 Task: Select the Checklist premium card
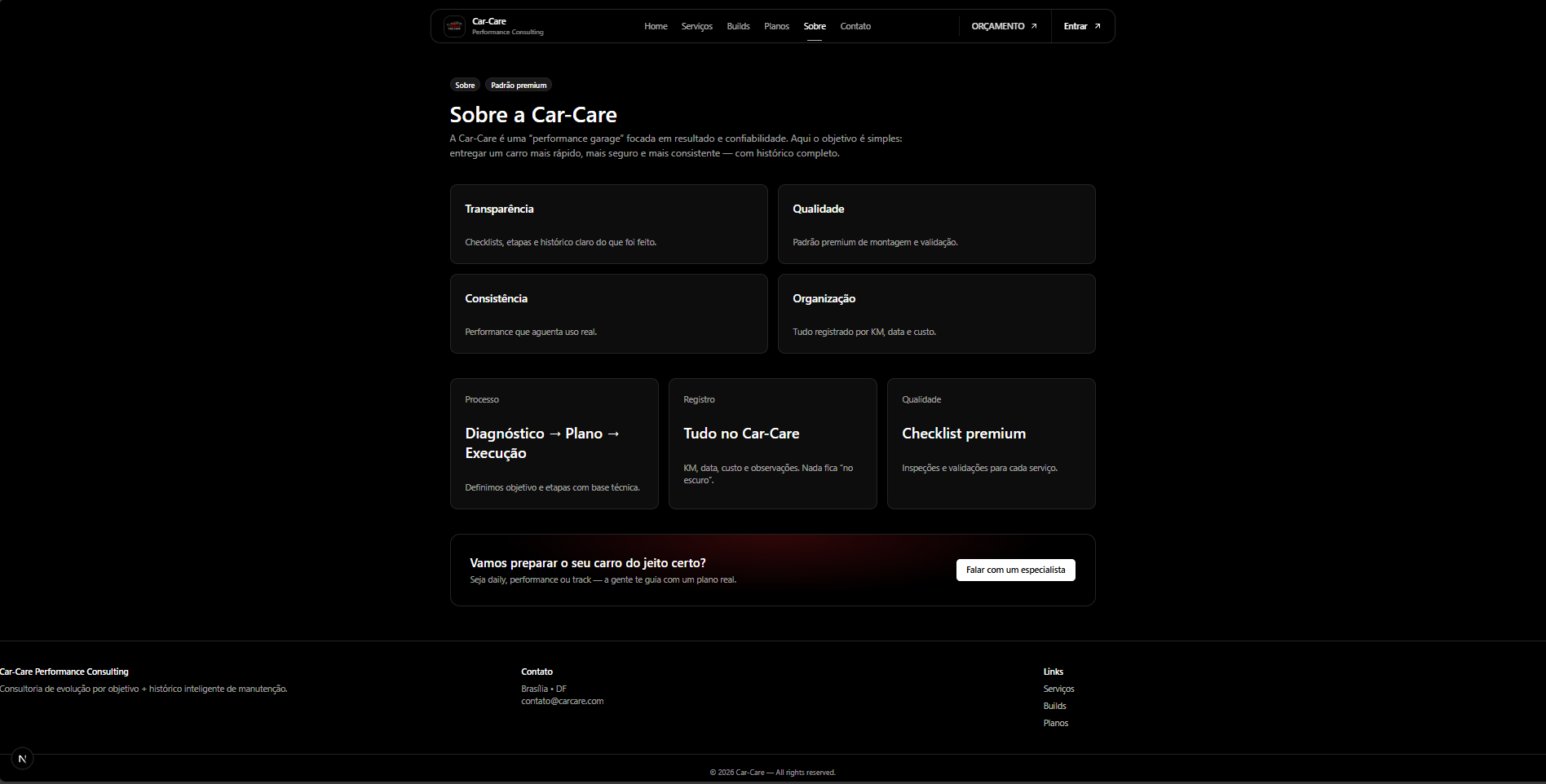coord(991,443)
